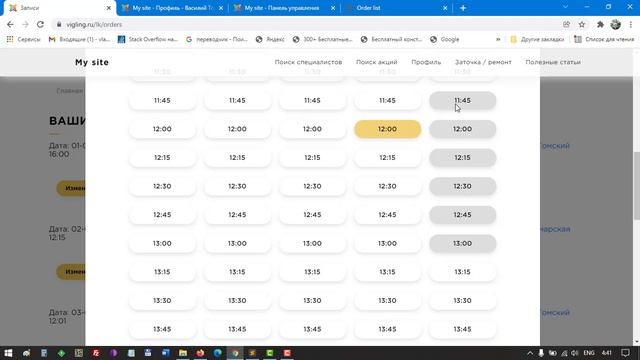The image size is (640, 360).
Task: Pick 12:00 in the leftmost column
Action: [x=162, y=129]
